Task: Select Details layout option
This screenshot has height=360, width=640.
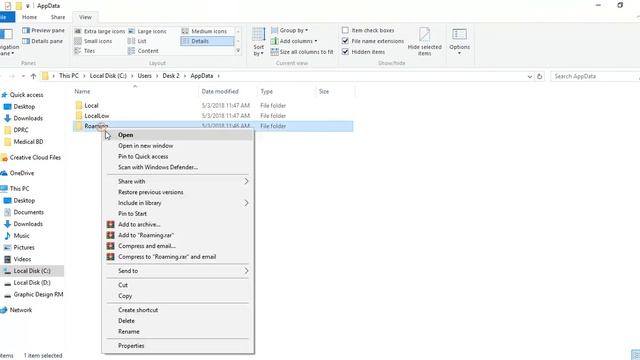Action: pos(207,41)
